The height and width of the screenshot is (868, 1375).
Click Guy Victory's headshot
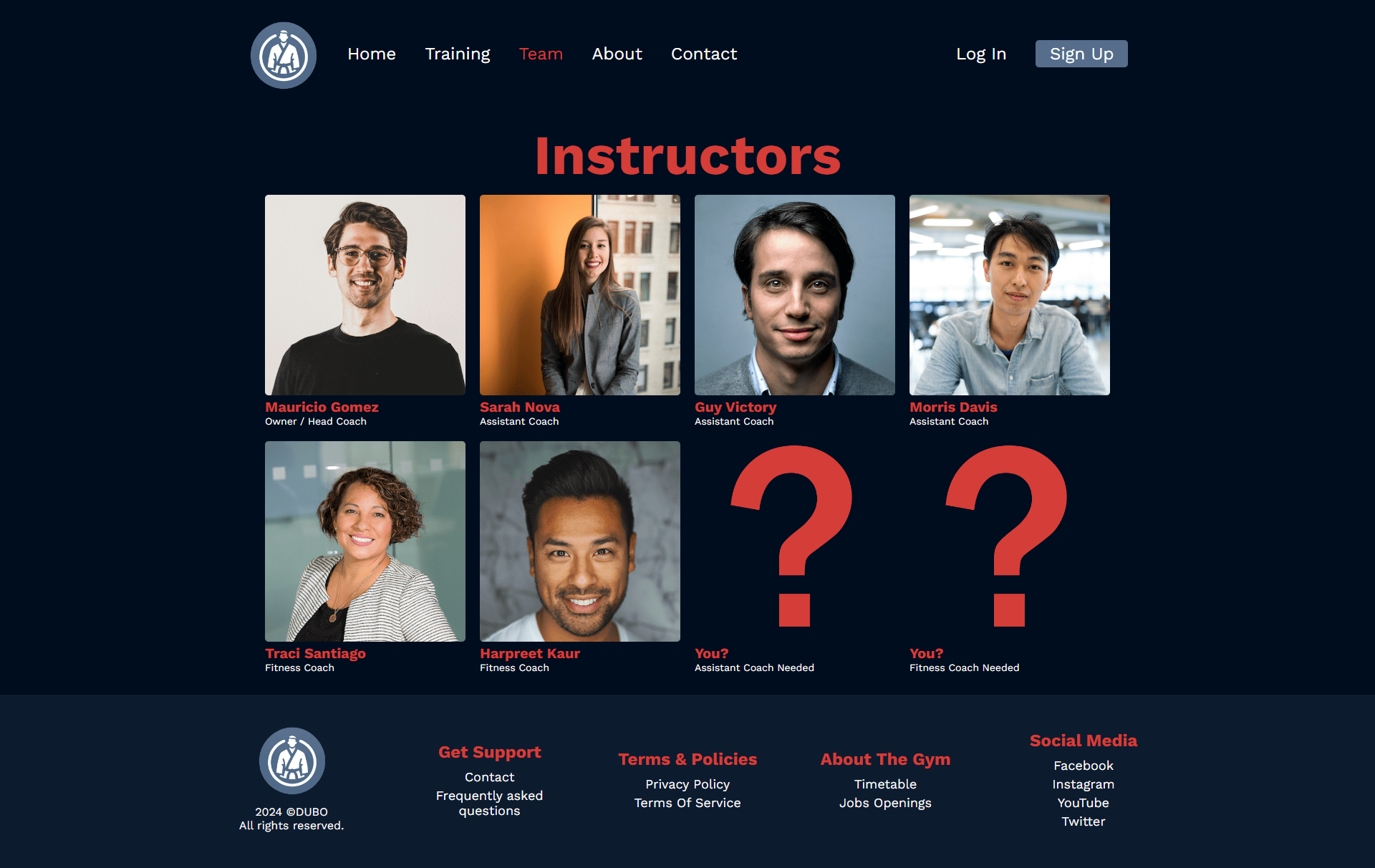(x=795, y=295)
